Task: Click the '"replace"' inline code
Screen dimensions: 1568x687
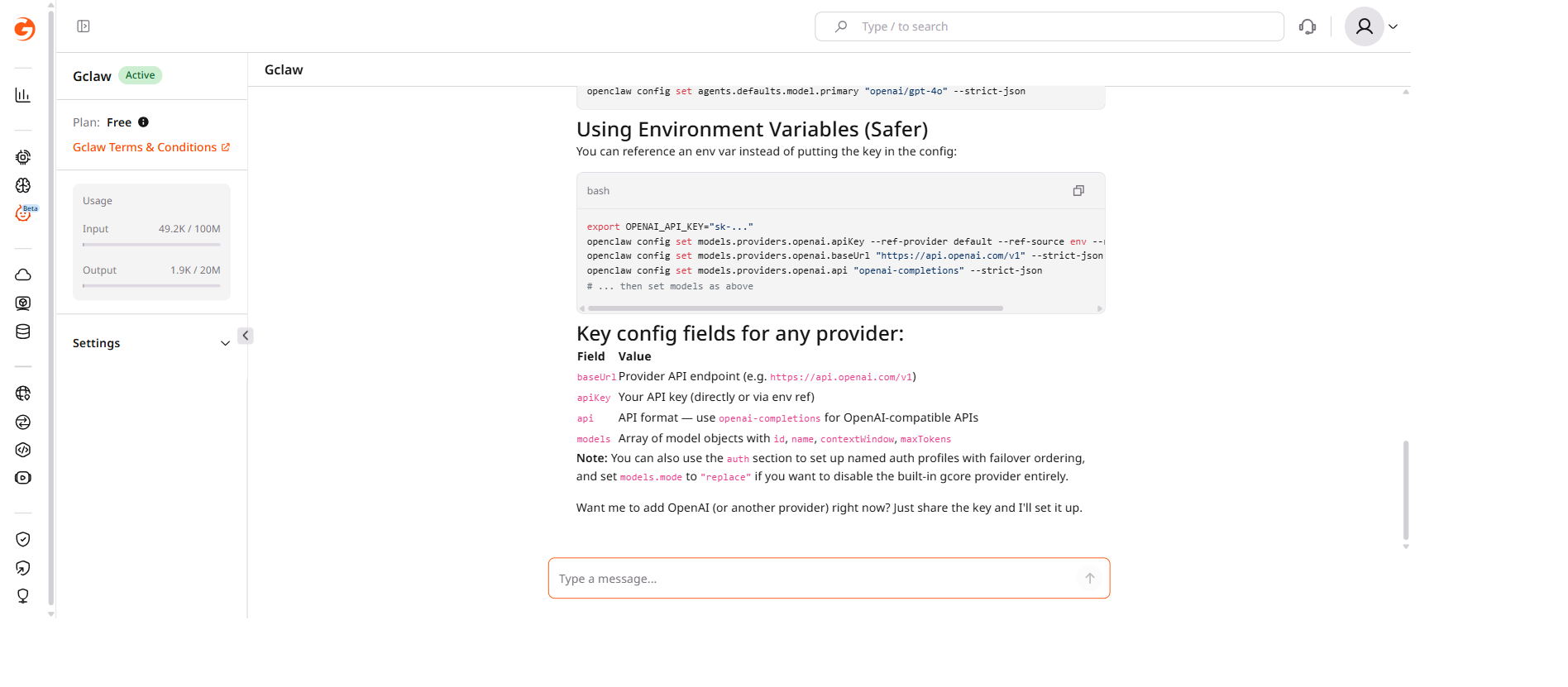Action: coord(725,477)
